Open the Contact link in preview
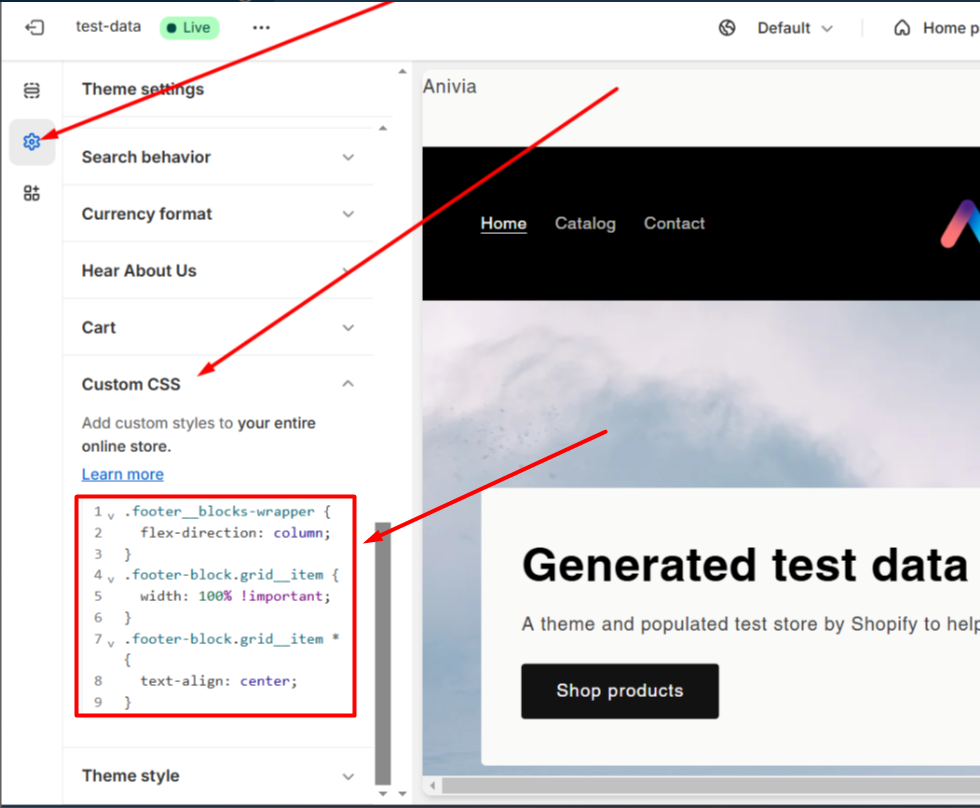 (674, 224)
